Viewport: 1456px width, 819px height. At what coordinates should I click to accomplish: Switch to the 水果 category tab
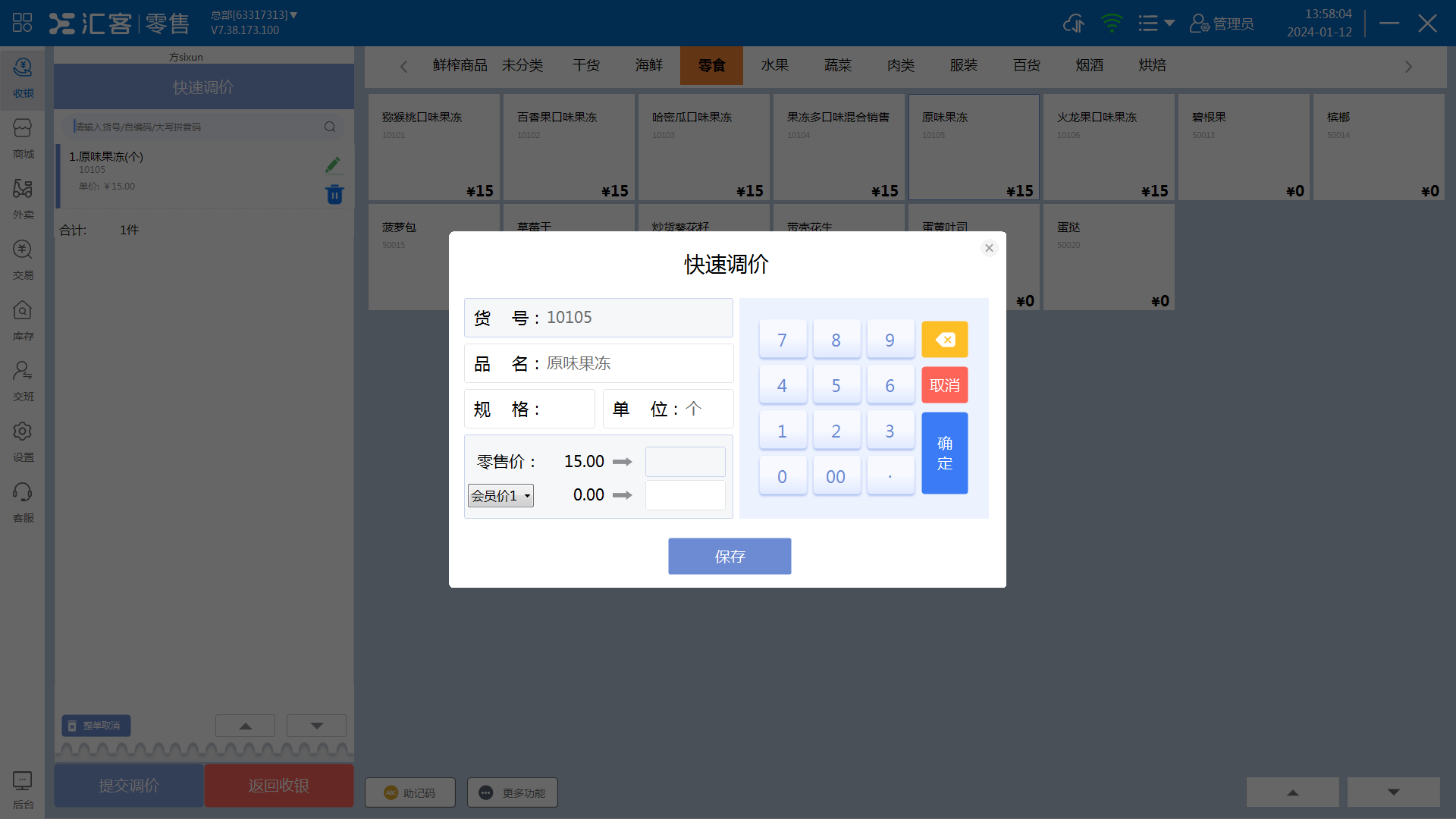click(x=774, y=65)
